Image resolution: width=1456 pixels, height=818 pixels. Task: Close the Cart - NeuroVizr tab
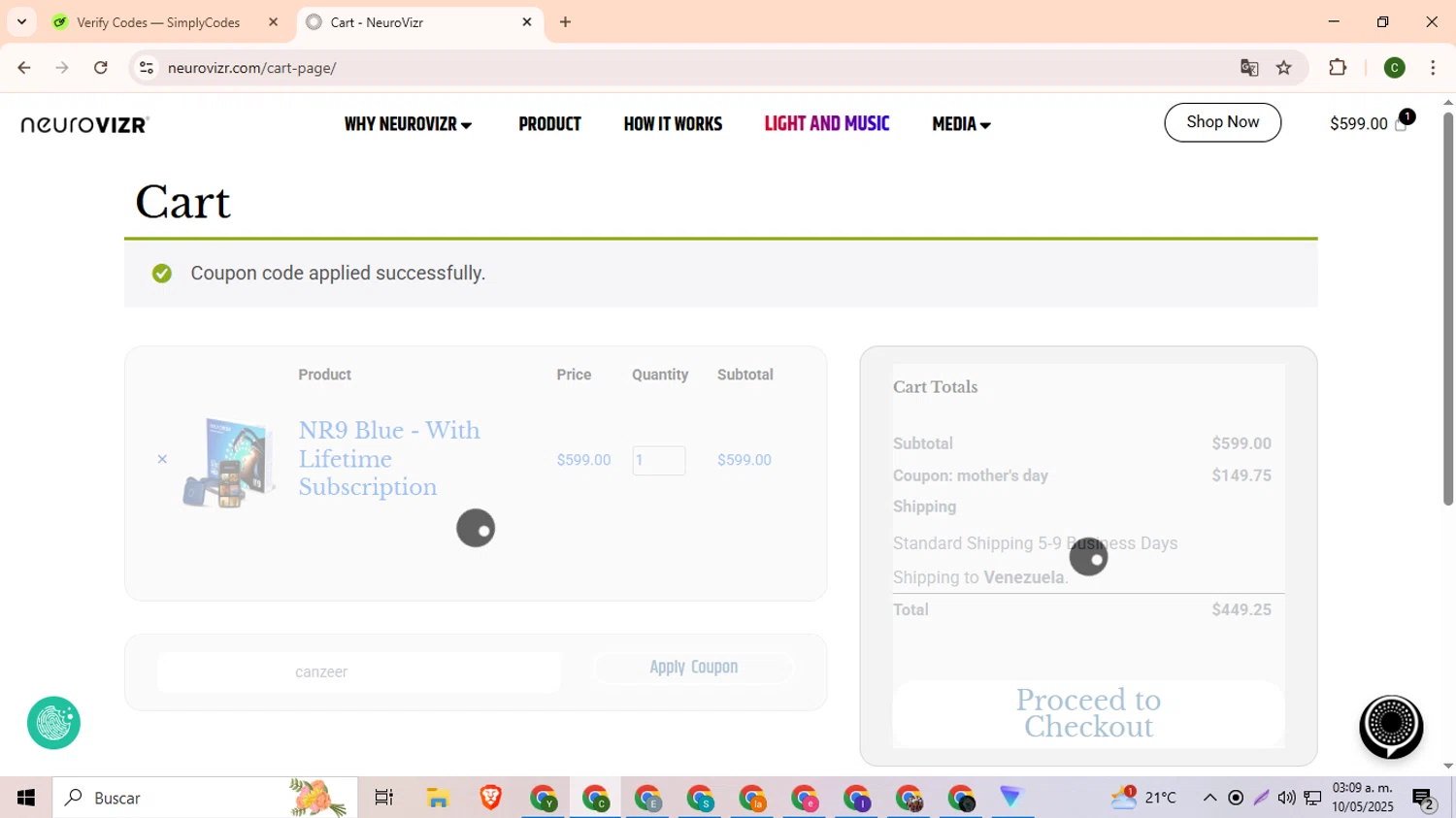(527, 22)
